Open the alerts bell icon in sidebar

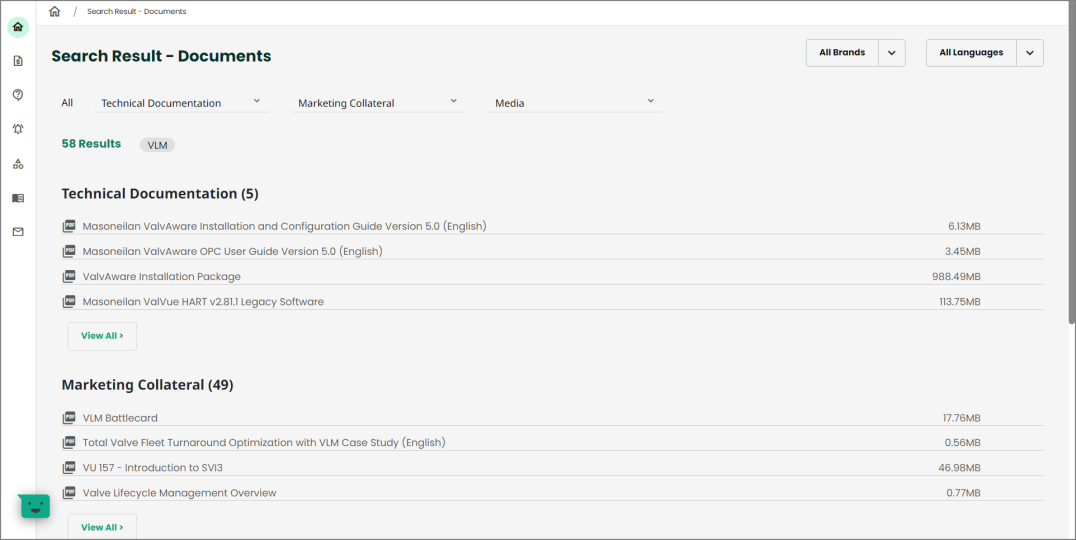(18, 129)
